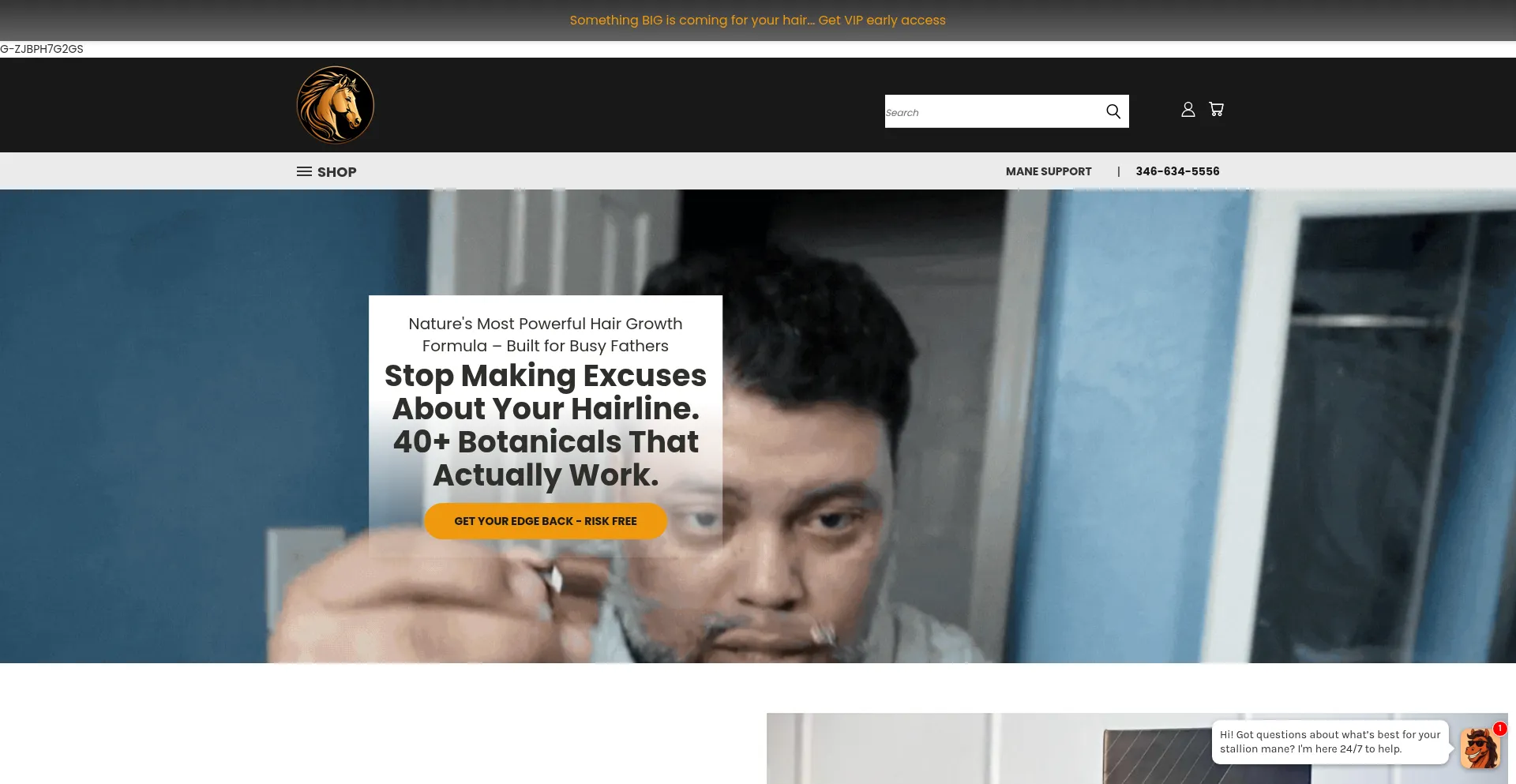
Task: Click the horse head logo
Action: point(335,105)
